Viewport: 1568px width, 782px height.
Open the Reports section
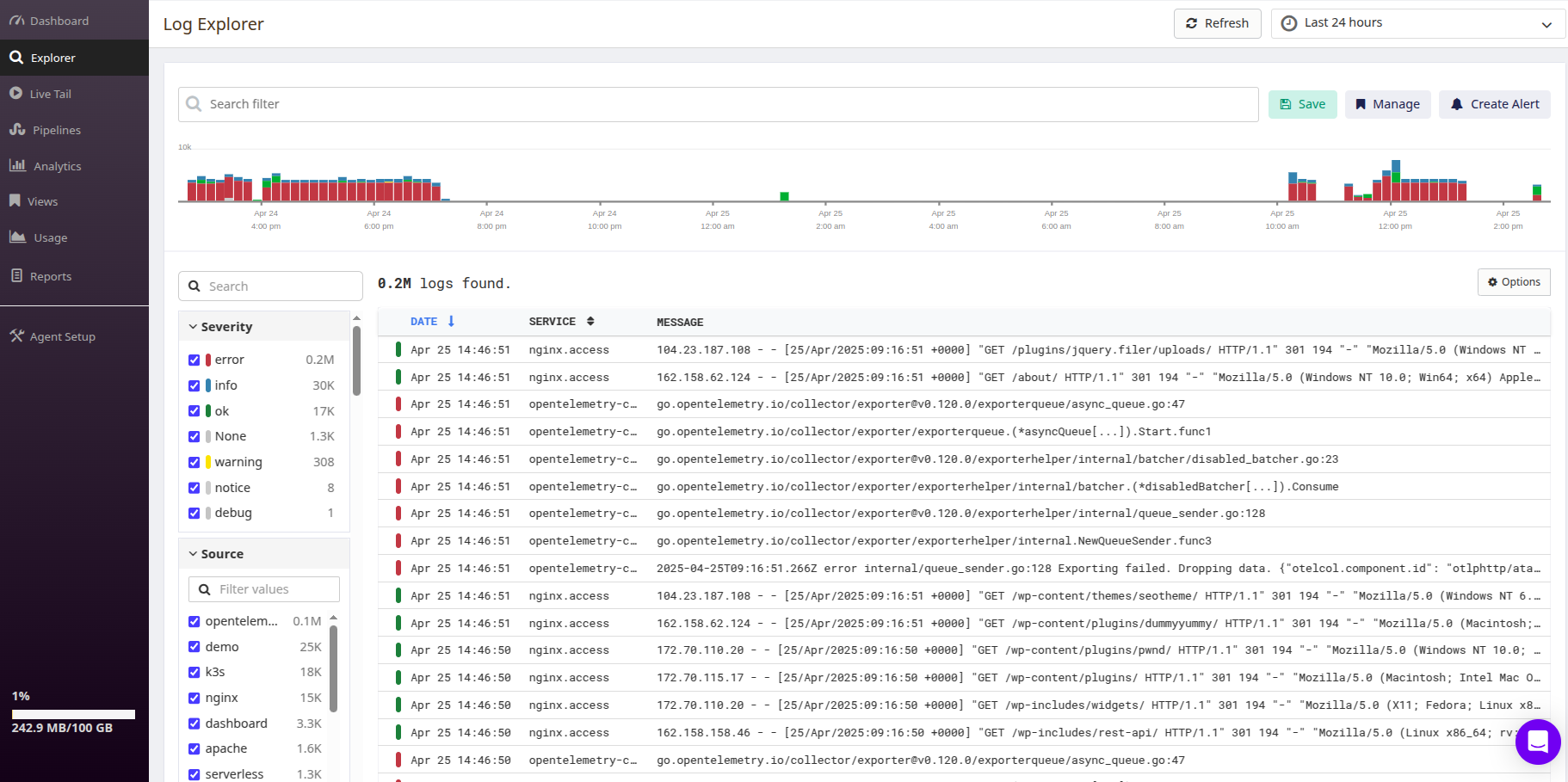[x=50, y=276]
